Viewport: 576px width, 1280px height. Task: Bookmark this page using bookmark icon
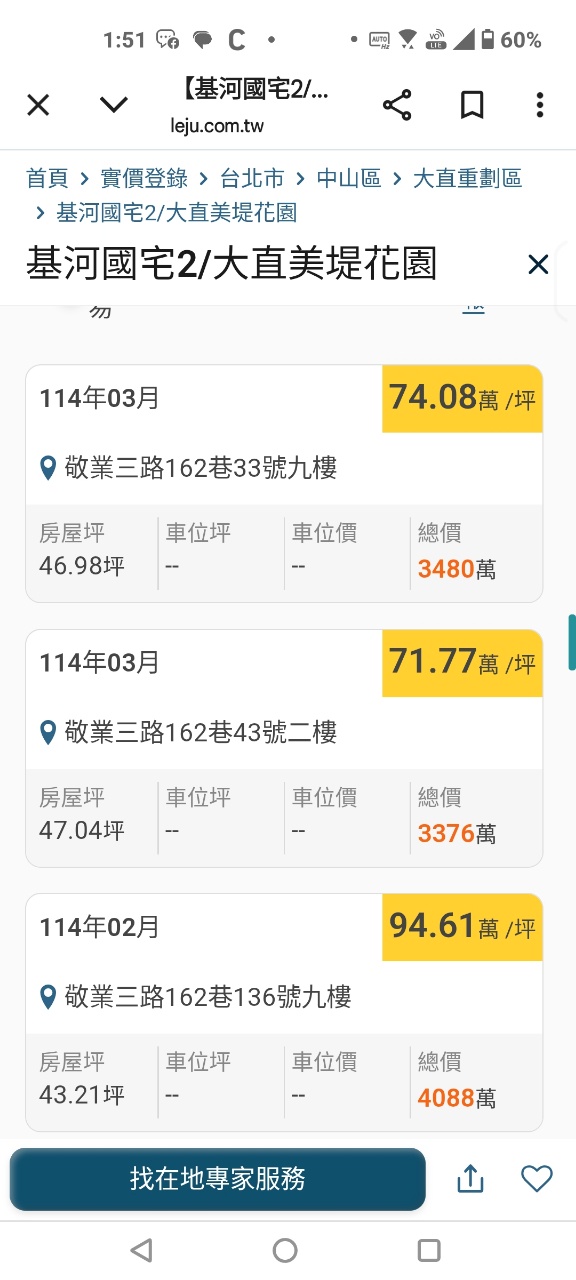click(471, 105)
